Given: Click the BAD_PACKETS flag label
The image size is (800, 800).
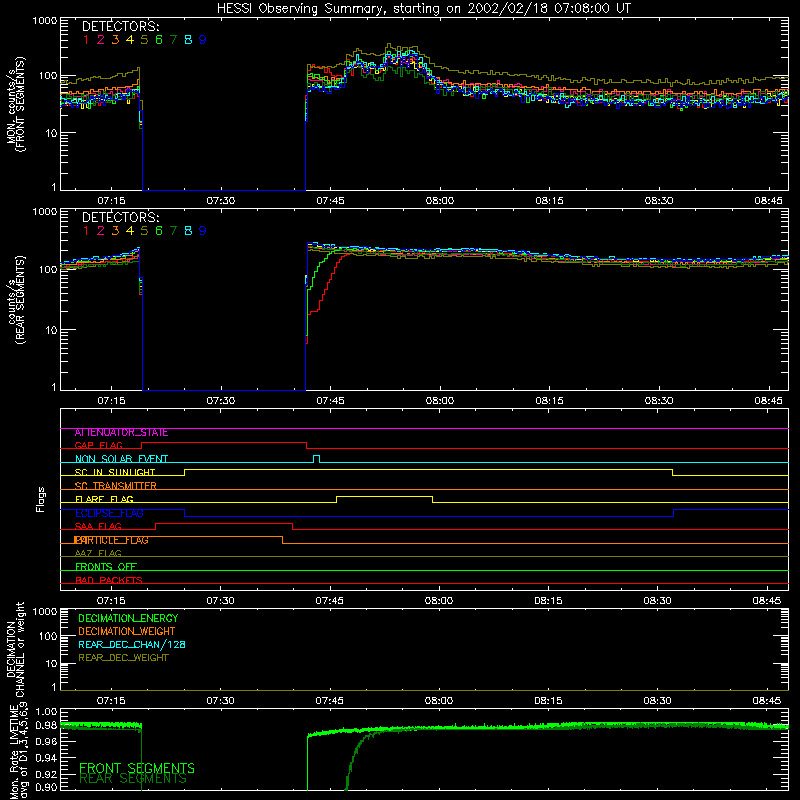Looking at the screenshot, I should (x=109, y=580).
